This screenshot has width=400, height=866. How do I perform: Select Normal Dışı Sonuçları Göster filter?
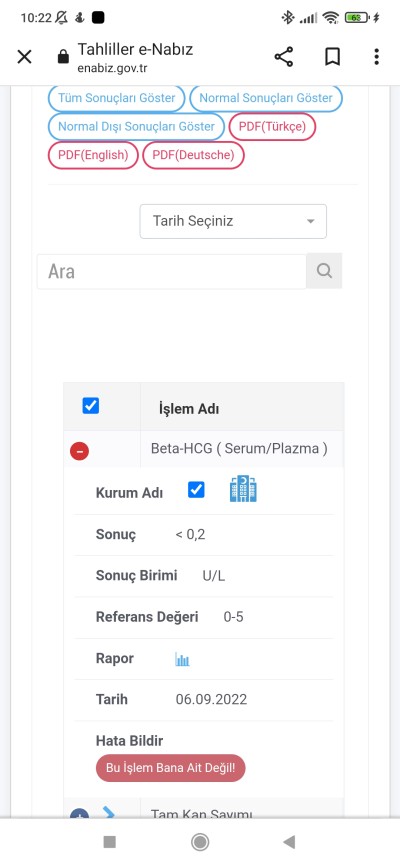pos(136,126)
